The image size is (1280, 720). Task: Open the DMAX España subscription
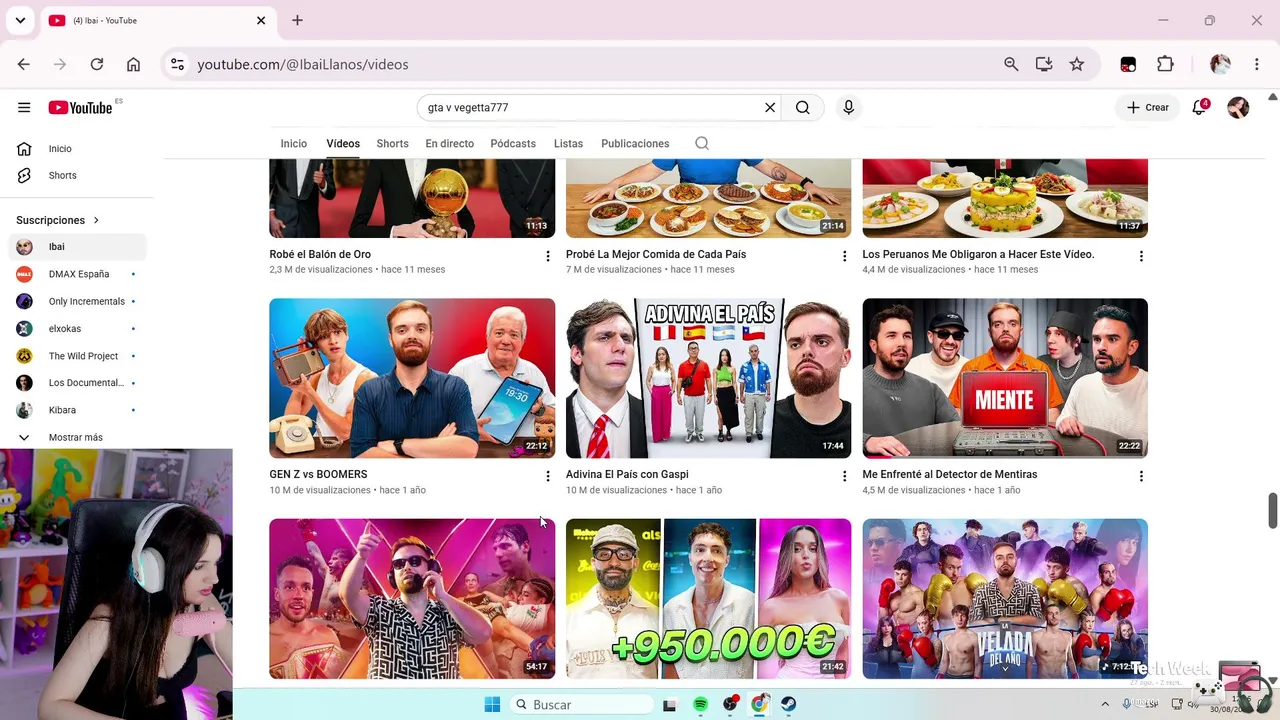tap(78, 274)
